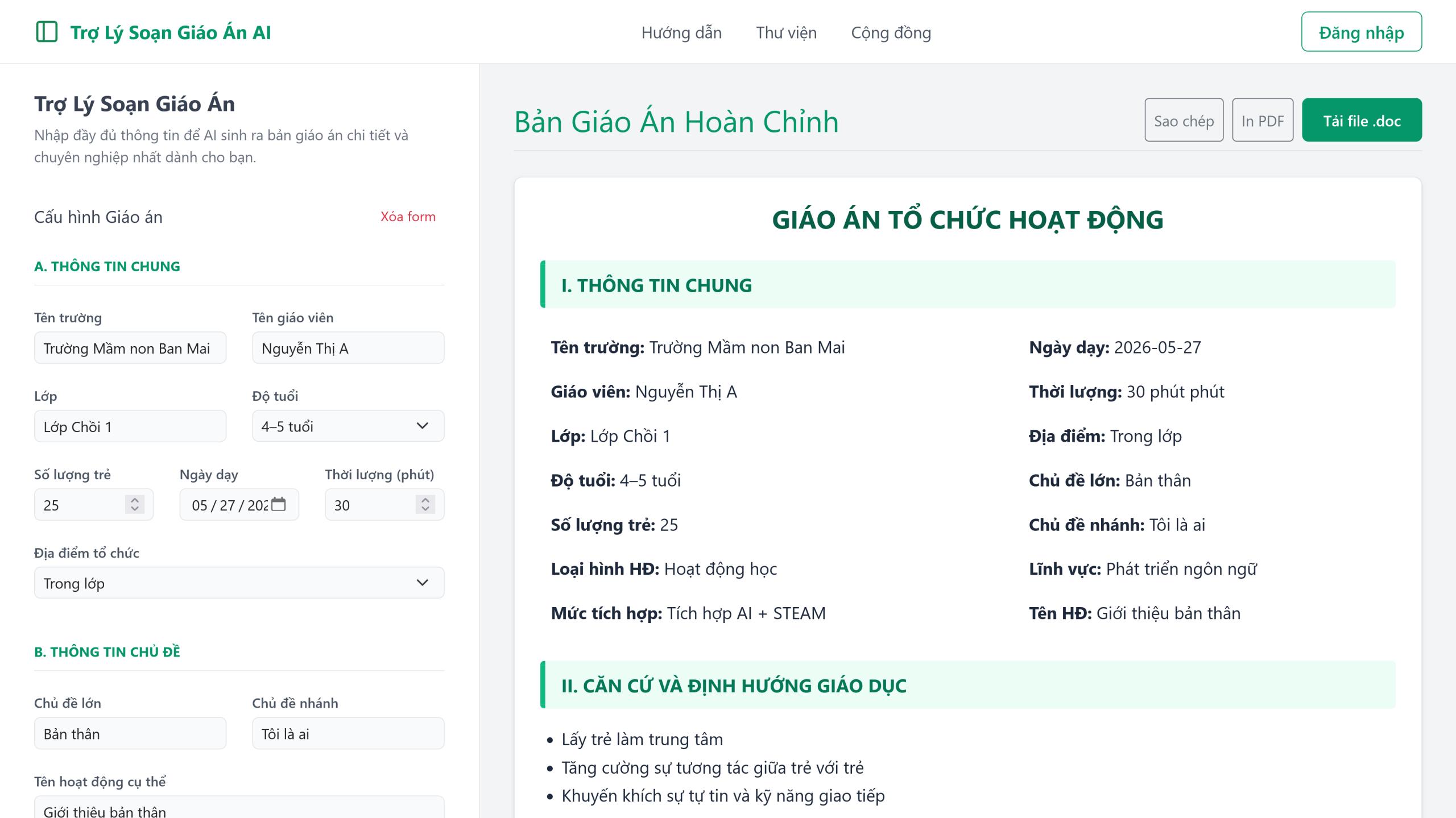Open the calendar picker icon in Ngày dạy
Screen dimensions: 1456x818
279,504
